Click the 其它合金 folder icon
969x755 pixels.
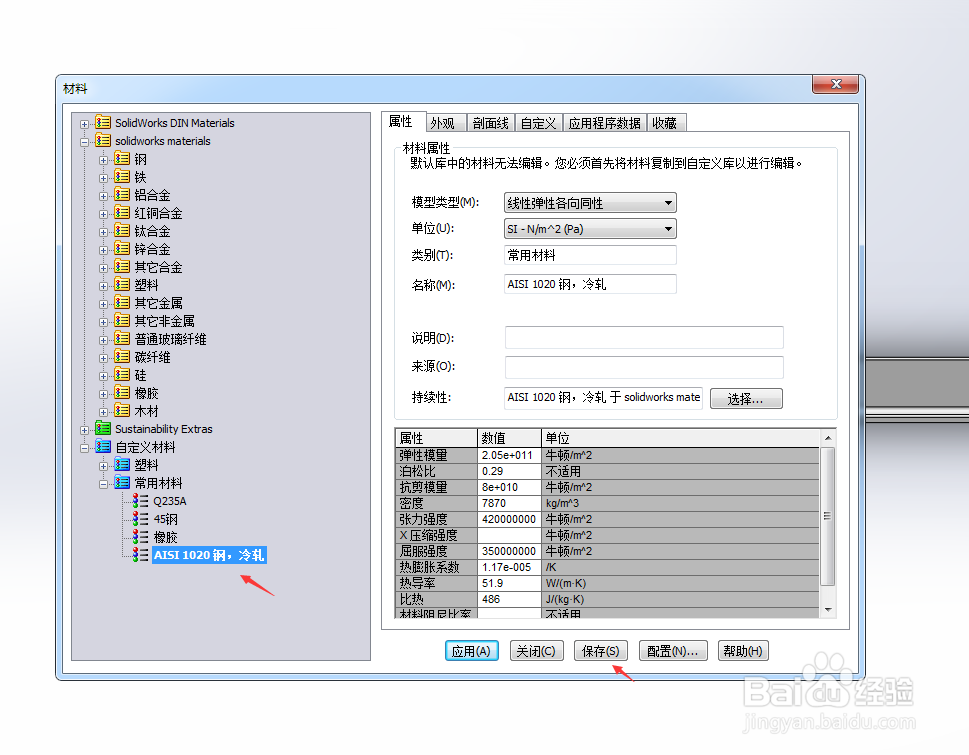(x=122, y=266)
